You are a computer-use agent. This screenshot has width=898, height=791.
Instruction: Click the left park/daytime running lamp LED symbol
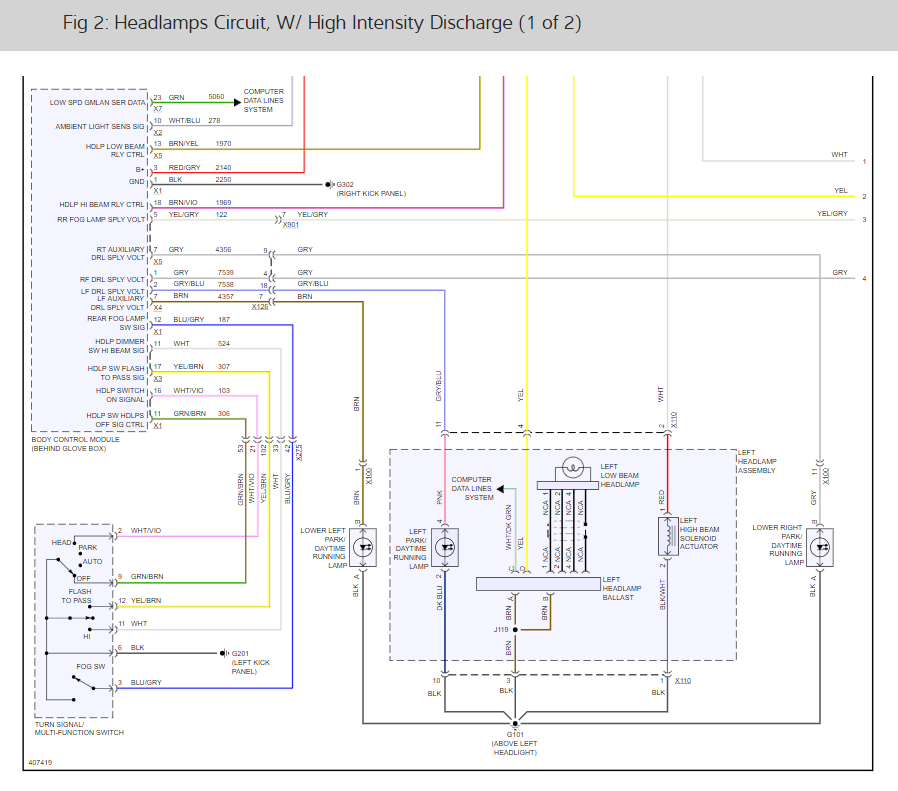coord(446,548)
